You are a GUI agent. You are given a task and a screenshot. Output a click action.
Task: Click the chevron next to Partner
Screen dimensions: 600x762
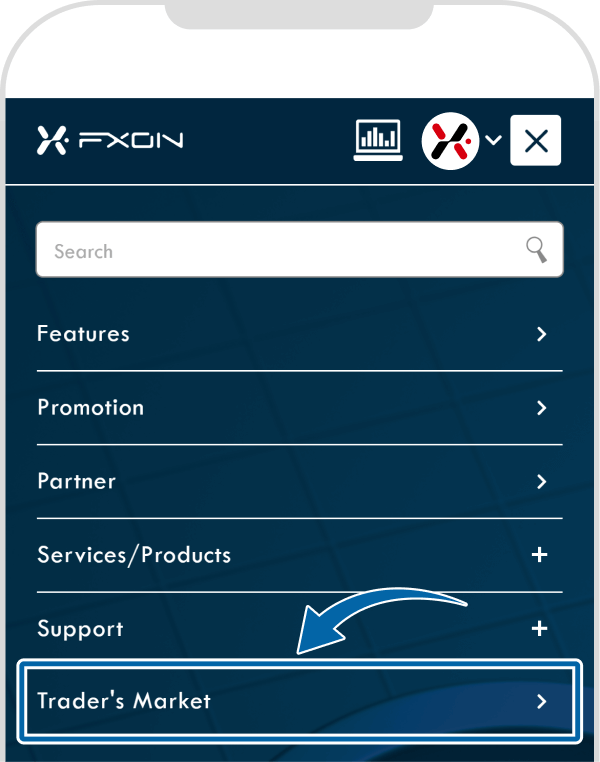coord(542,482)
